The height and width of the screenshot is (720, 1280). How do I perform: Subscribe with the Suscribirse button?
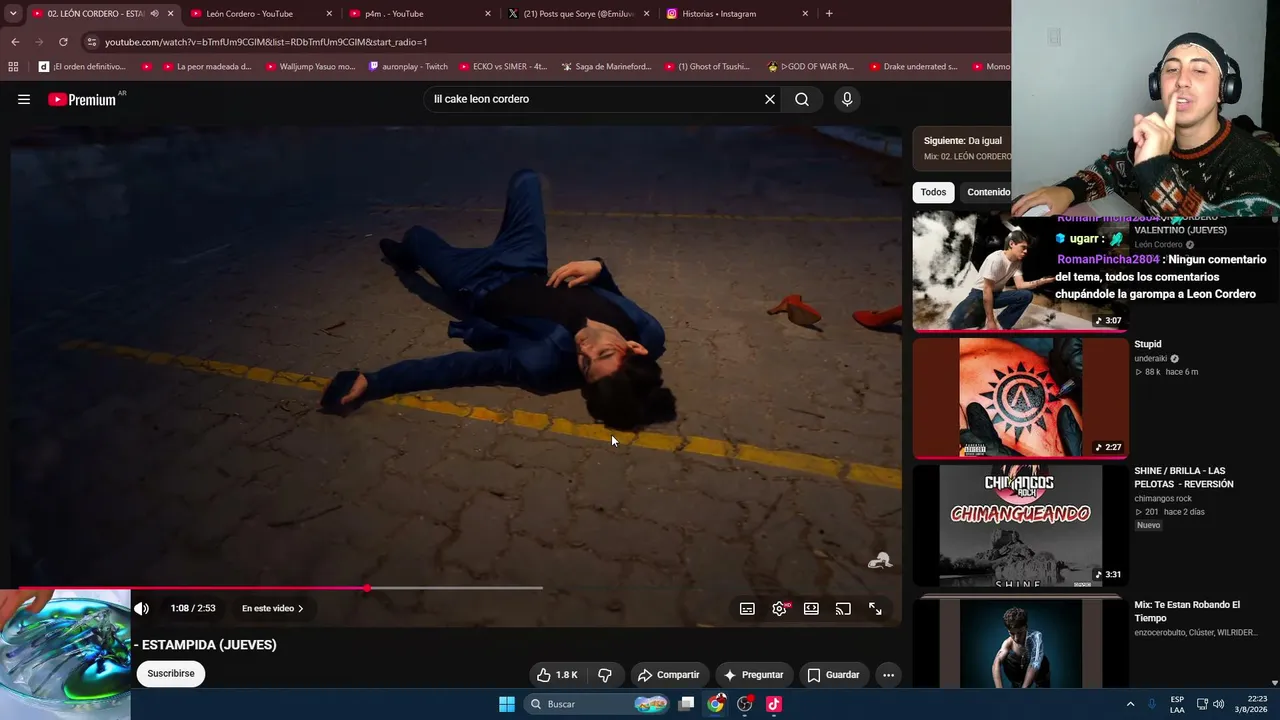(171, 673)
